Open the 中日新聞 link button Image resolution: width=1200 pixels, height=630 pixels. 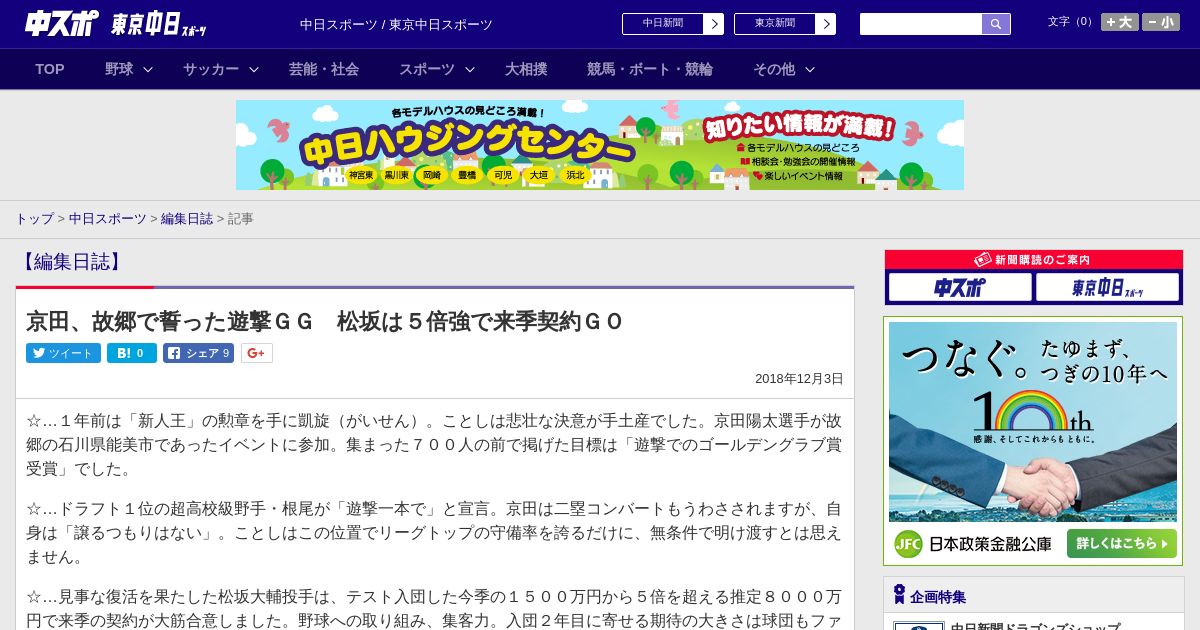pyautogui.click(x=663, y=24)
